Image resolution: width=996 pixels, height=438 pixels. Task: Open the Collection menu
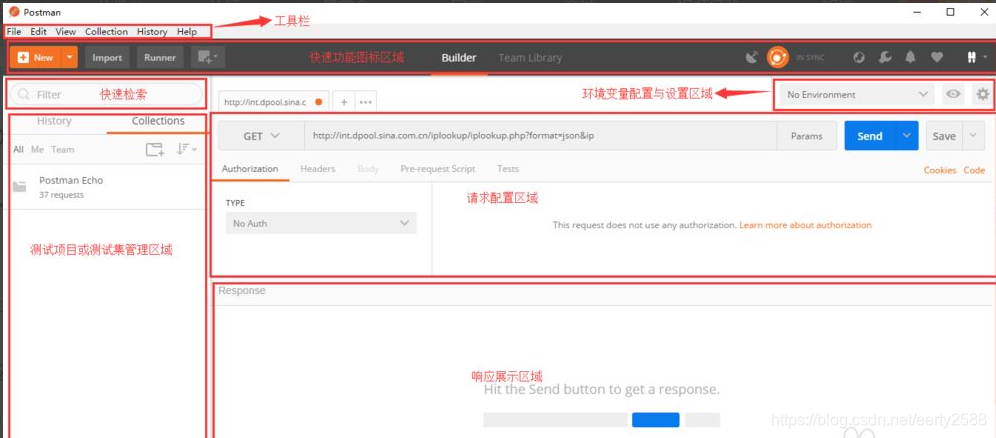[107, 31]
